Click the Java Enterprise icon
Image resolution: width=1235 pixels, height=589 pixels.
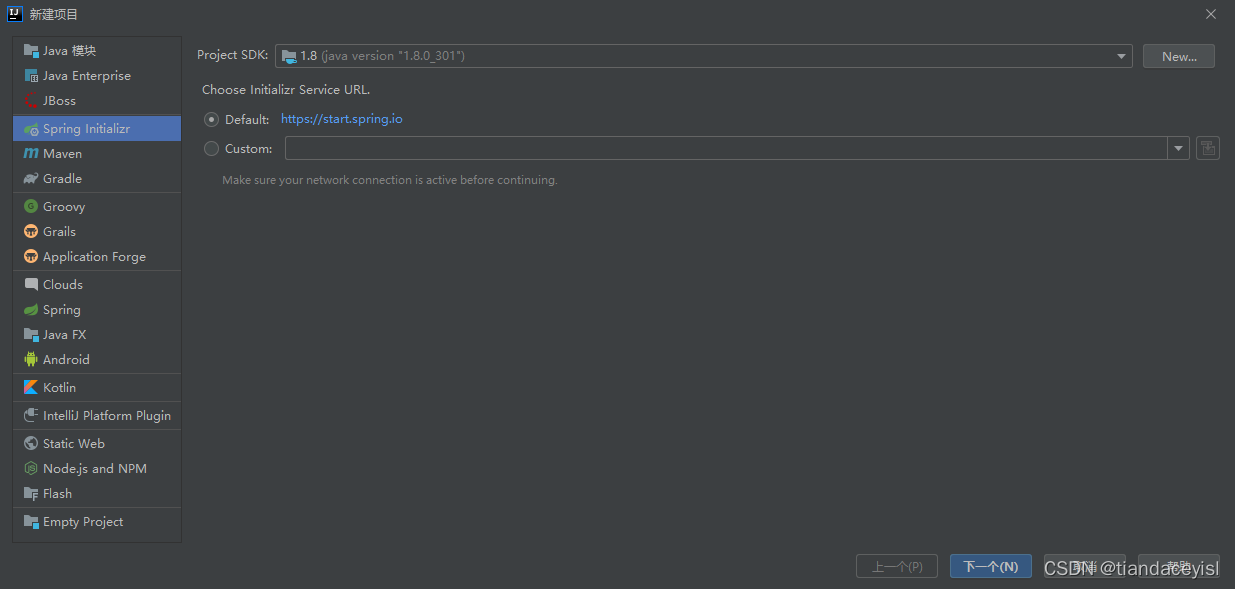pos(31,76)
